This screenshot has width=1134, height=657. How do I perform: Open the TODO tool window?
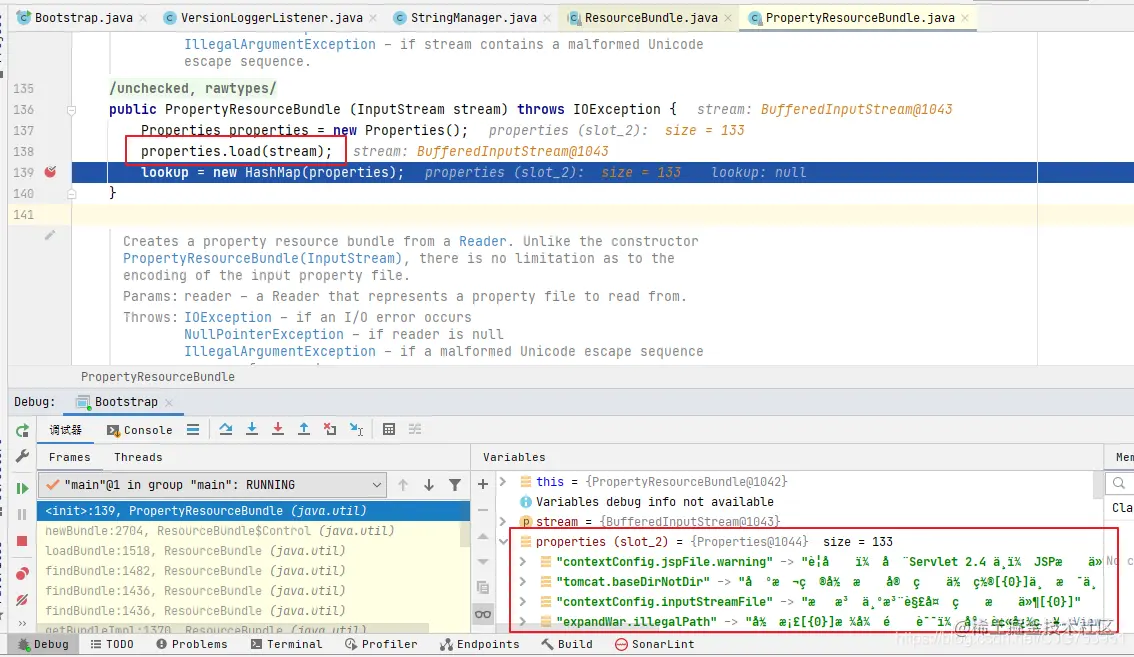point(112,644)
